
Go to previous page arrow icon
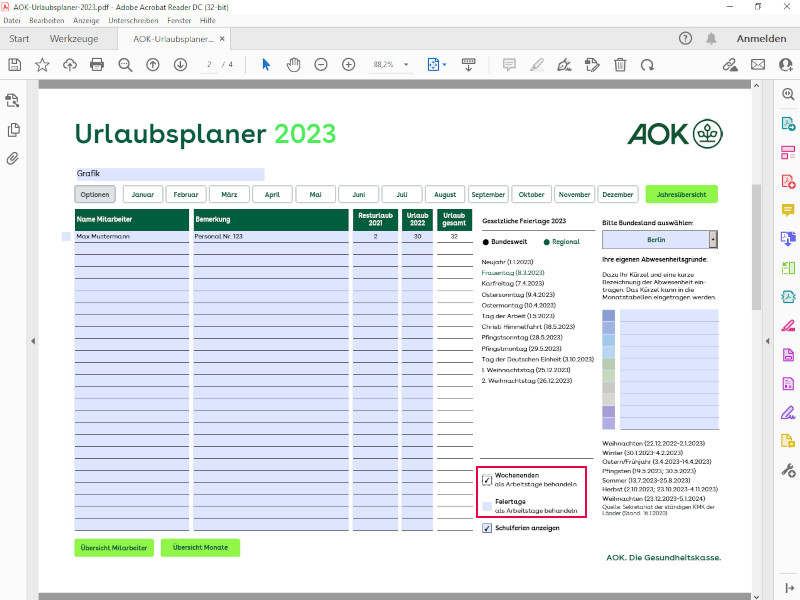pos(153,65)
